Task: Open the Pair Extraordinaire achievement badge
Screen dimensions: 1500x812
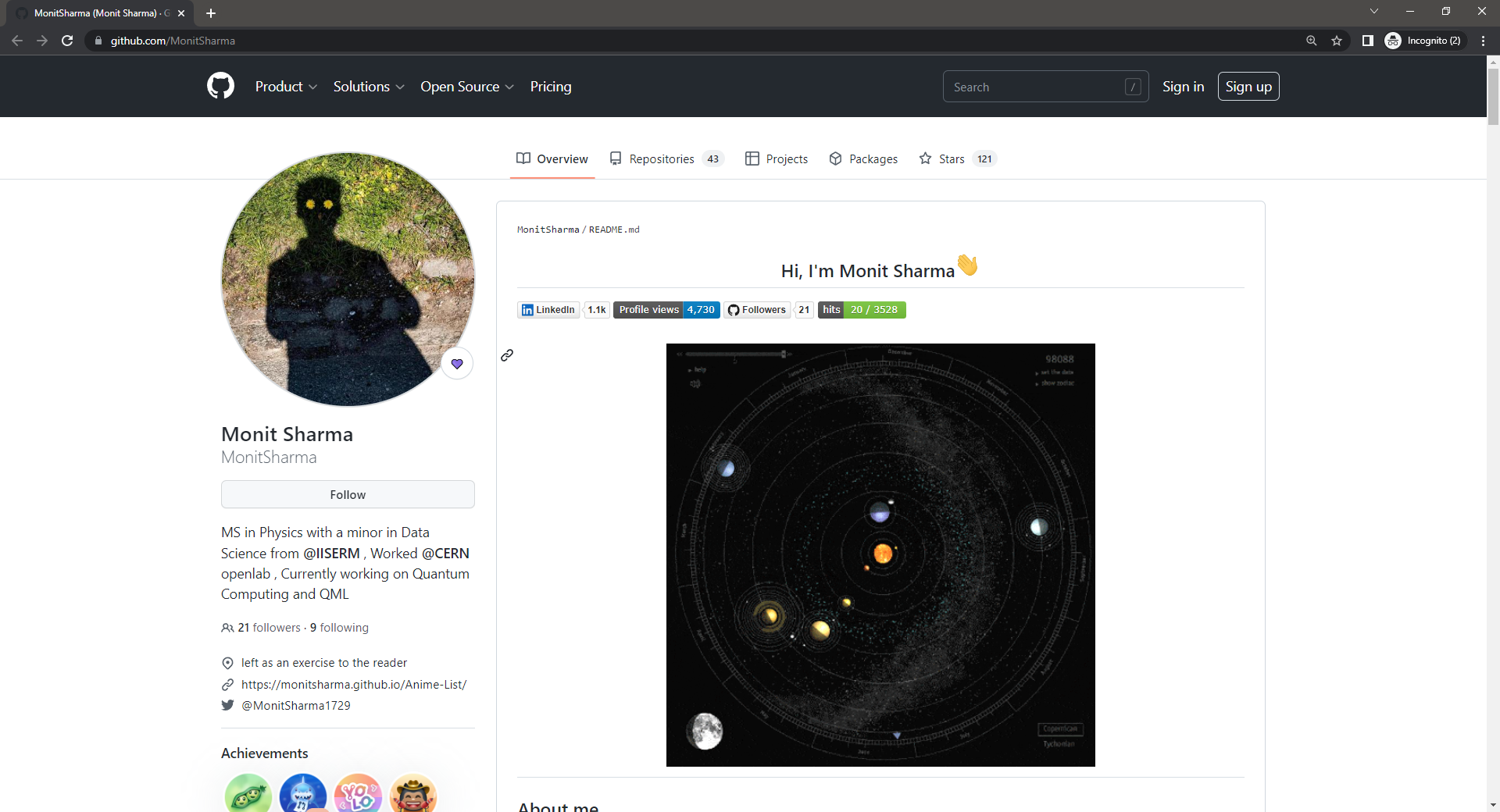Action: coord(248,794)
